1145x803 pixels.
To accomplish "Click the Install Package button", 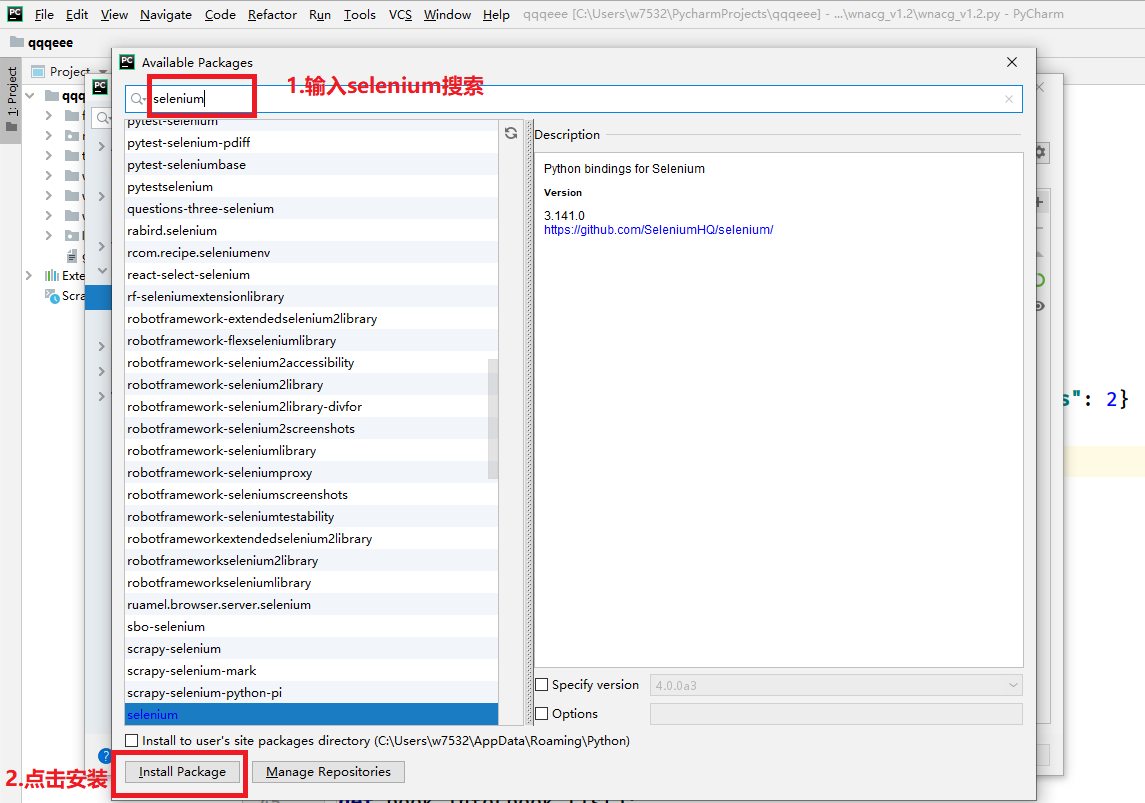I will point(183,772).
